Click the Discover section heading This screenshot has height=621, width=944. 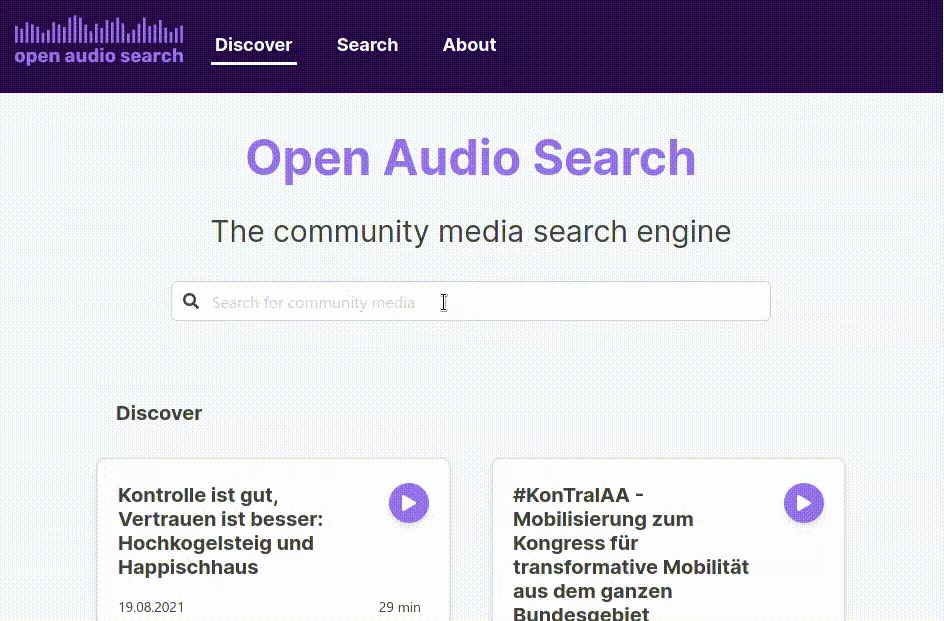pyautogui.click(x=159, y=413)
